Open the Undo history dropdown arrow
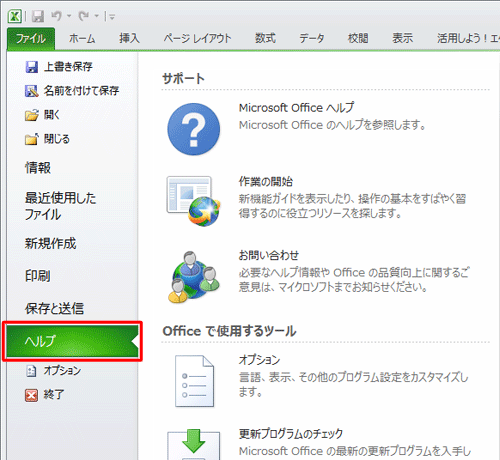The height and width of the screenshot is (460, 500). [x=69, y=16]
